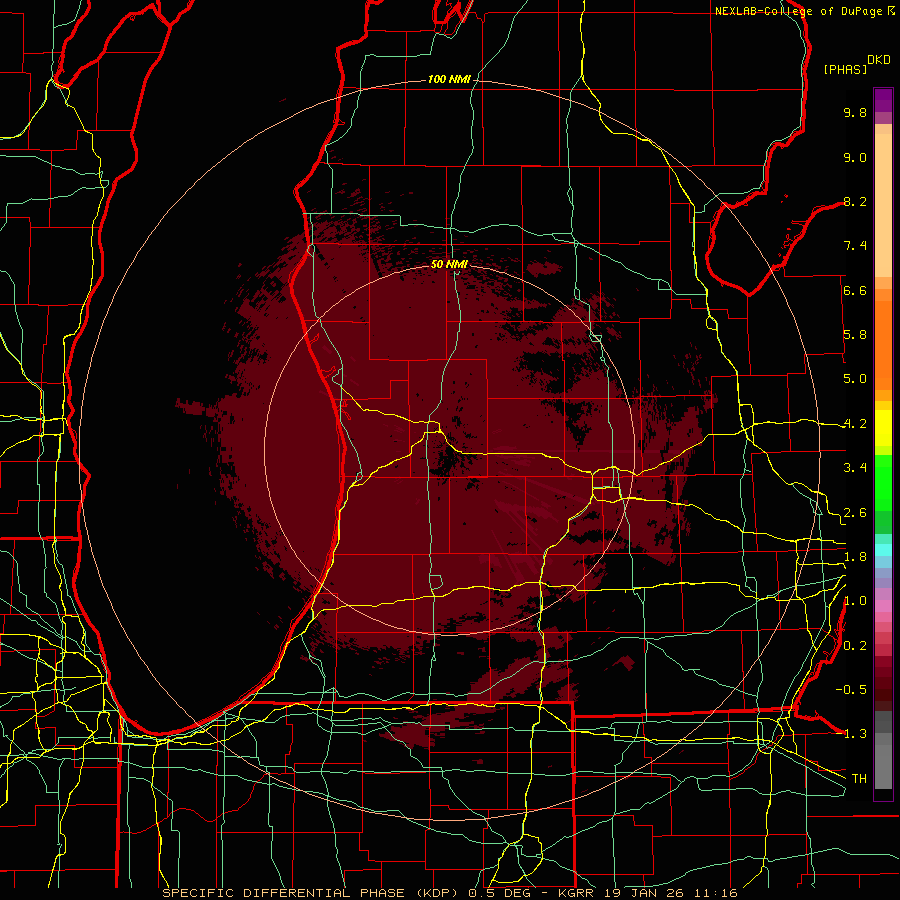Select the 9.8 scale value
Viewport: 900px width, 900px height.
[x=855, y=112]
